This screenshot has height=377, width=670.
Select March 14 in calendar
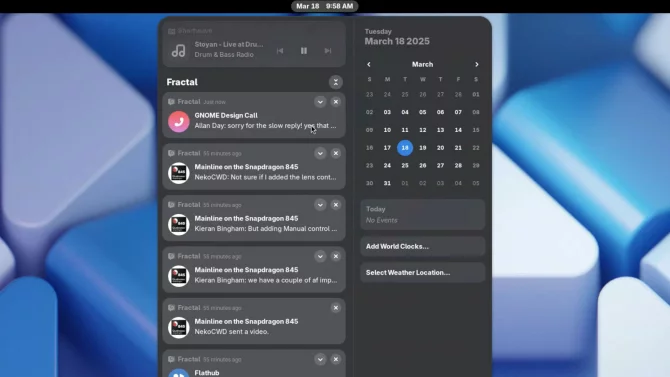tap(458, 130)
